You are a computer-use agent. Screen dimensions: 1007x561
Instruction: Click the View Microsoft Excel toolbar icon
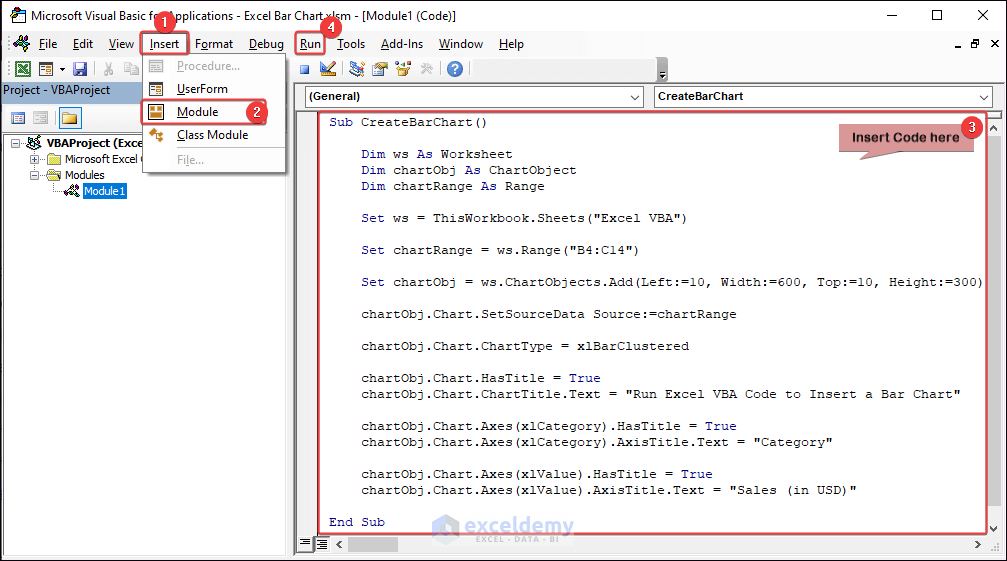click(23, 69)
